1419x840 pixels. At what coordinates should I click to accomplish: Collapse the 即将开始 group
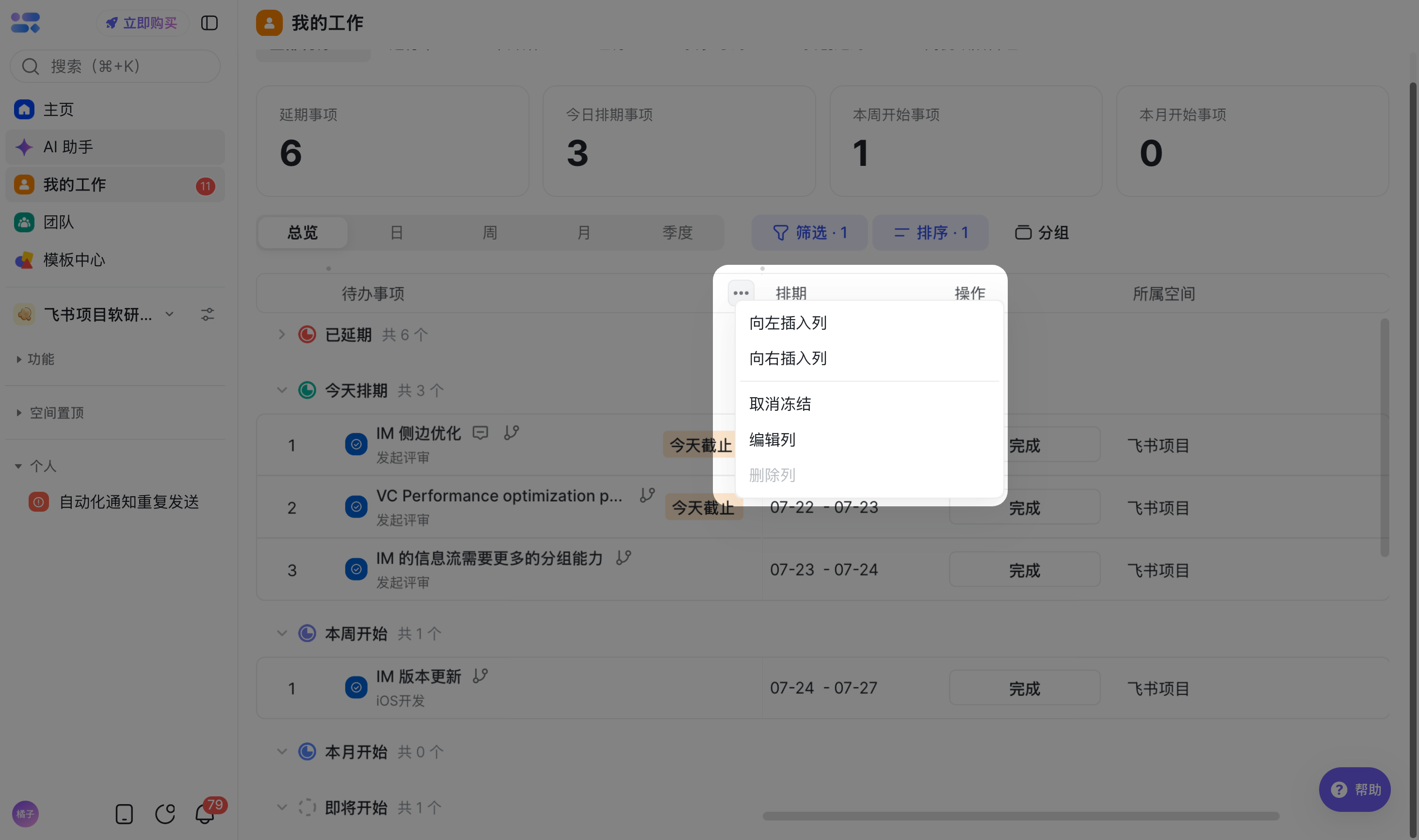tap(282, 807)
